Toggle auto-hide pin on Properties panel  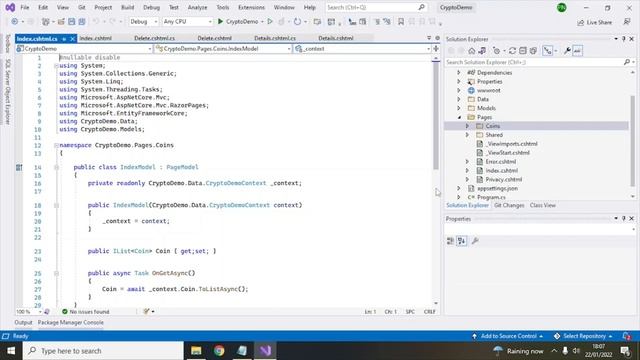point(624,219)
